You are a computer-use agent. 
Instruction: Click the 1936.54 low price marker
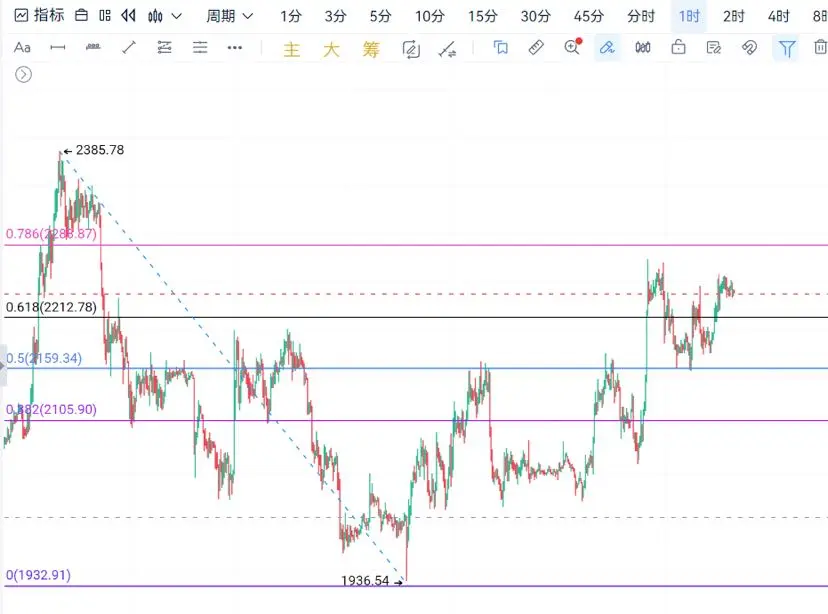[365, 581]
